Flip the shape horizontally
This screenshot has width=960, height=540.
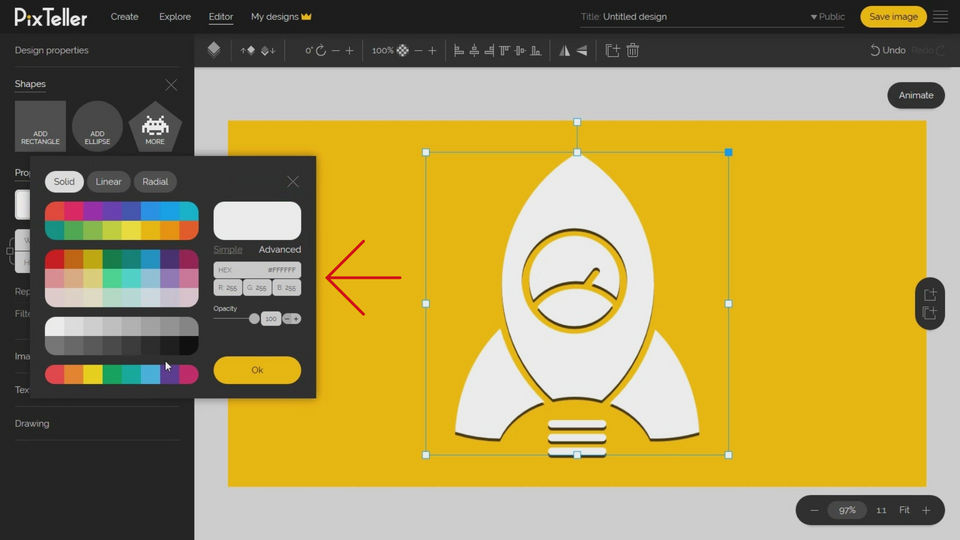click(x=564, y=50)
